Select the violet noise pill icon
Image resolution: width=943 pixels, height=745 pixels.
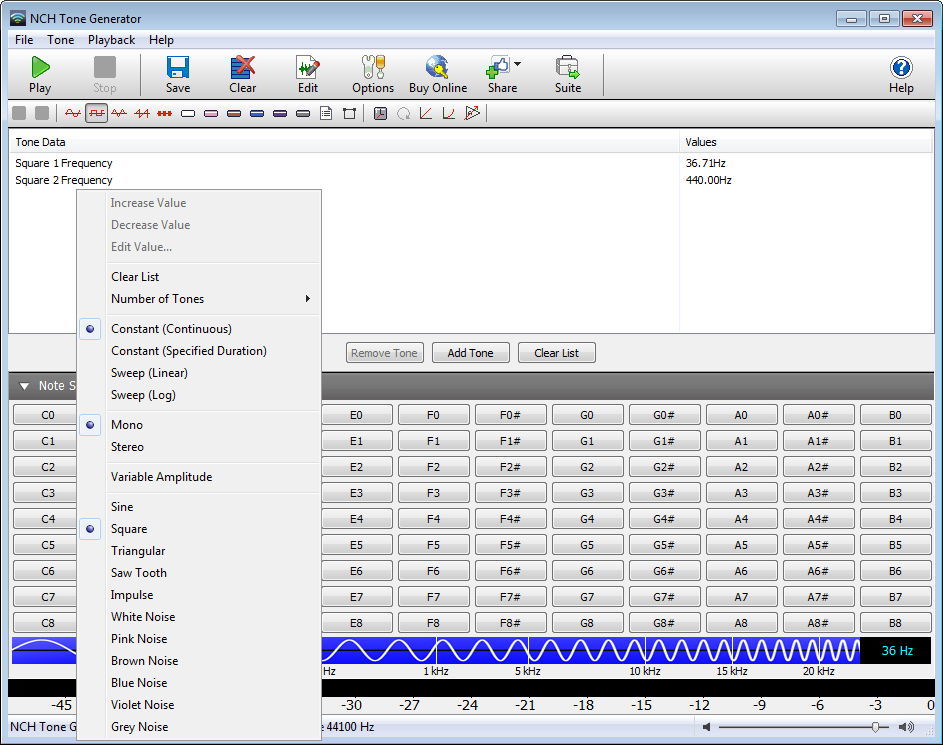pyautogui.click(x=280, y=113)
